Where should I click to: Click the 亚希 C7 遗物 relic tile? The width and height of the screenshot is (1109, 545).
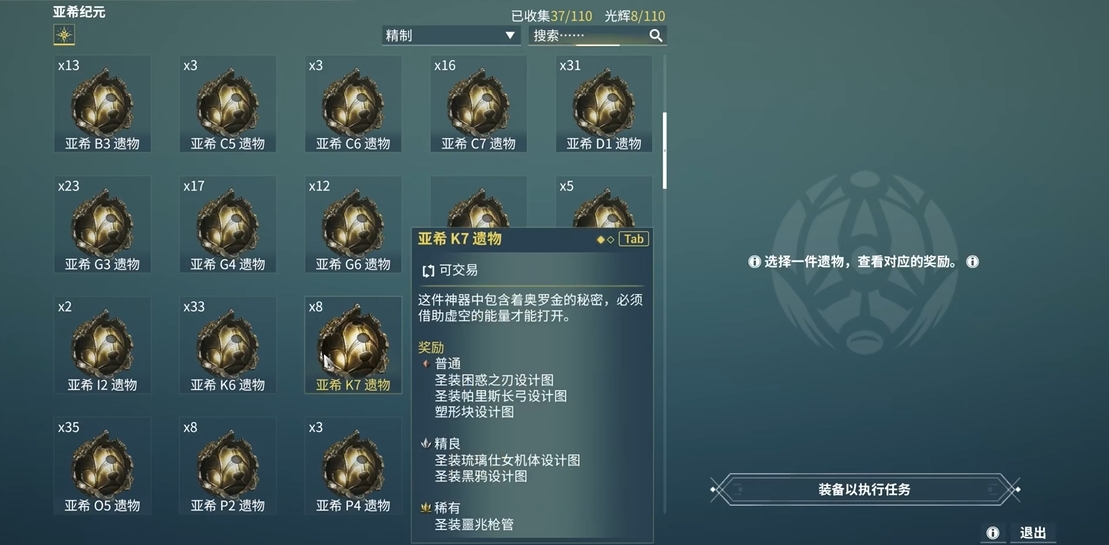479,104
